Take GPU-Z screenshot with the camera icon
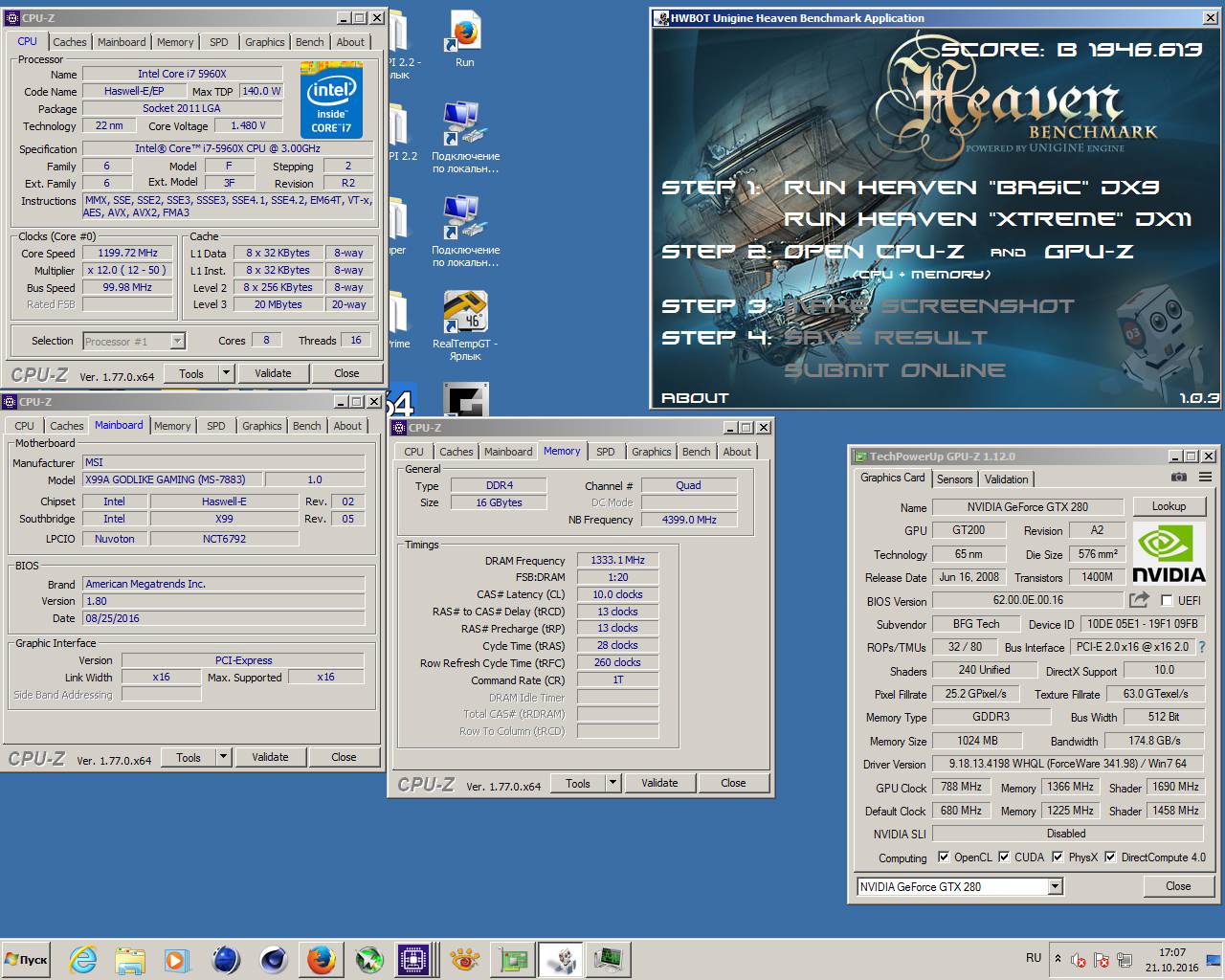This screenshot has height=980, width=1225. pyautogui.click(x=1179, y=477)
